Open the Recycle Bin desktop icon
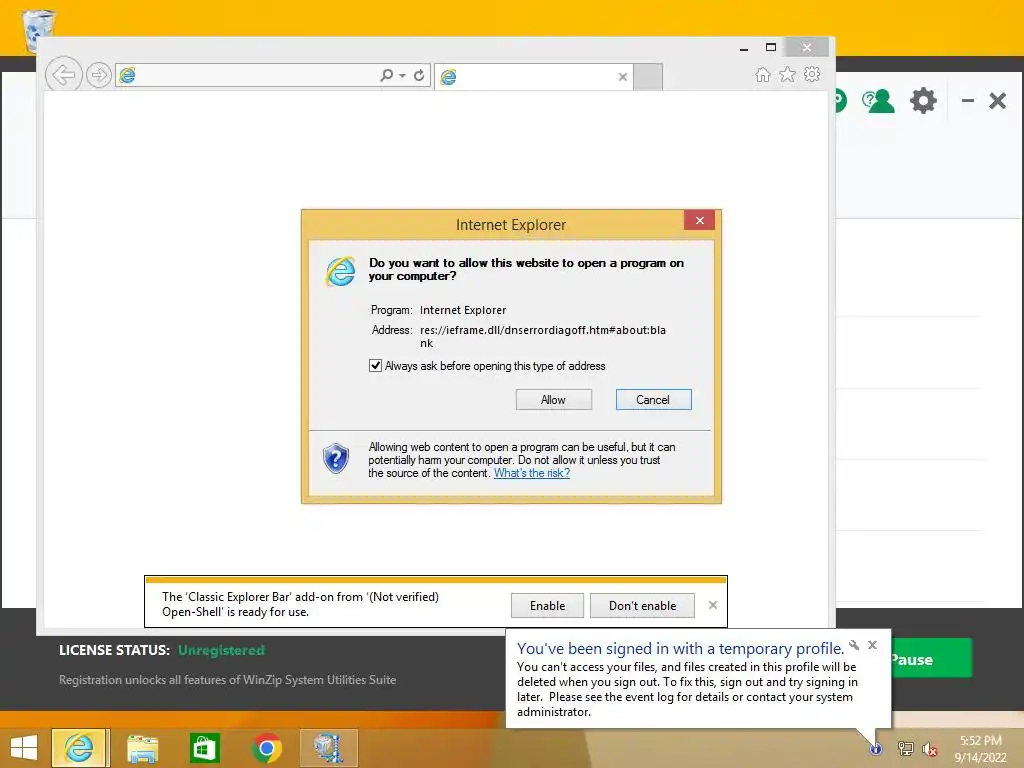Screen dimensions: 1024x768 (x=37, y=29)
